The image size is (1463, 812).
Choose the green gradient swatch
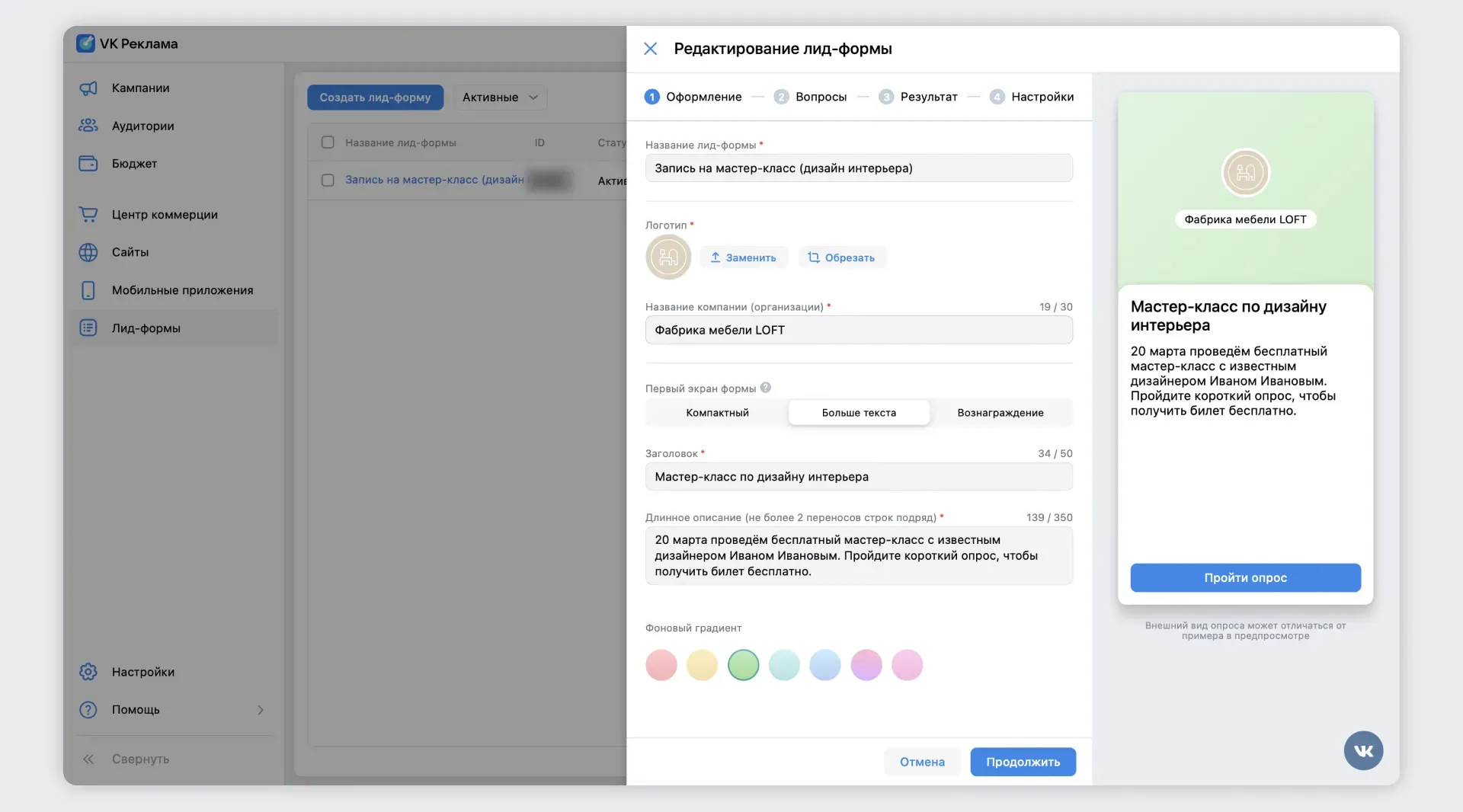coord(744,665)
